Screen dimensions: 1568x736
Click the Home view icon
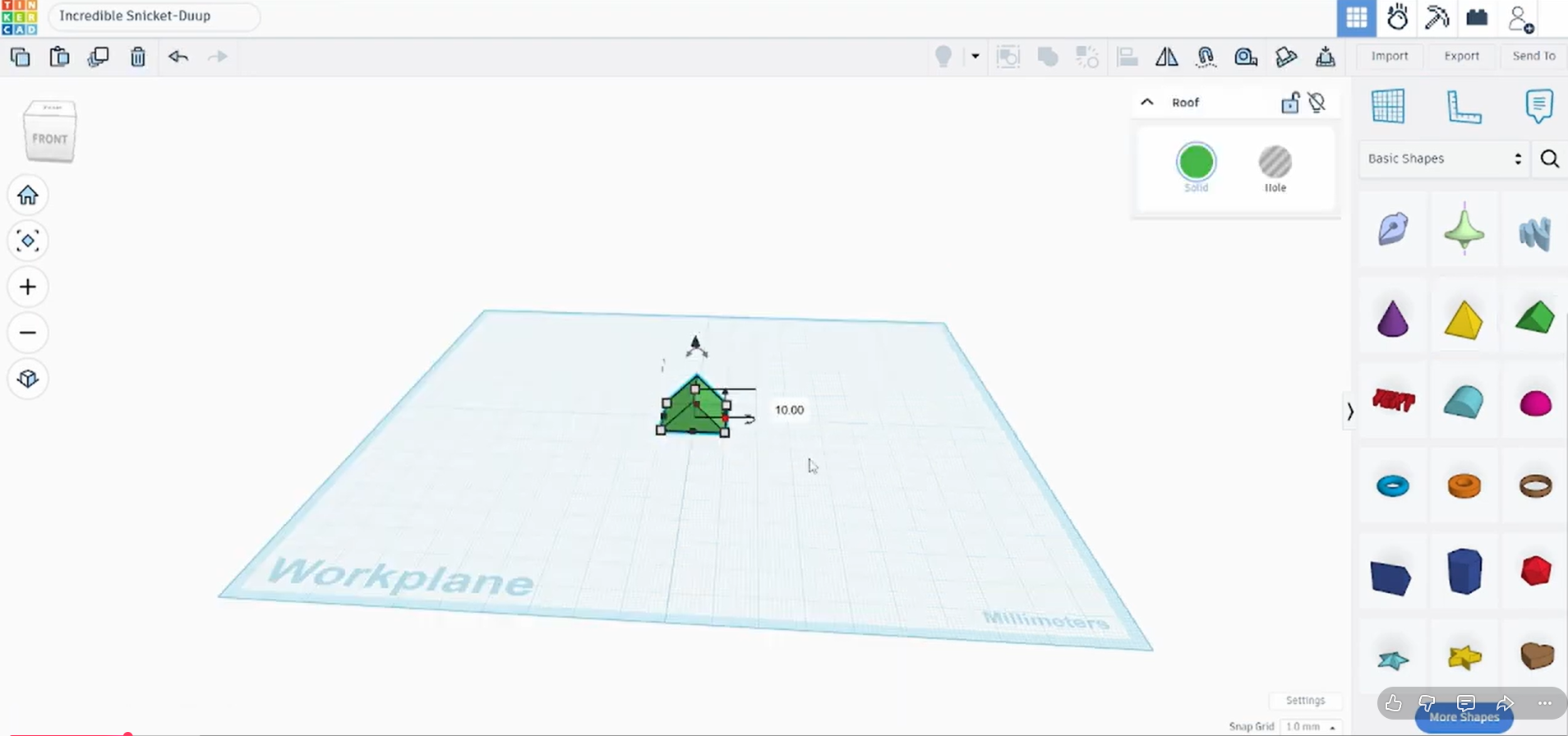[28, 195]
